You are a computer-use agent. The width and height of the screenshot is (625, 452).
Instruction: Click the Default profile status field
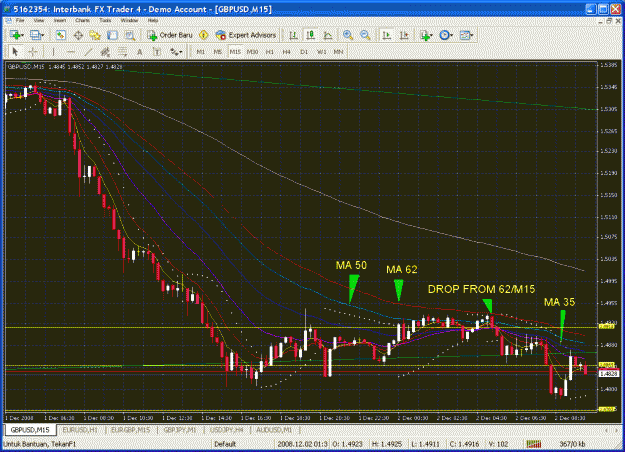click(242, 444)
